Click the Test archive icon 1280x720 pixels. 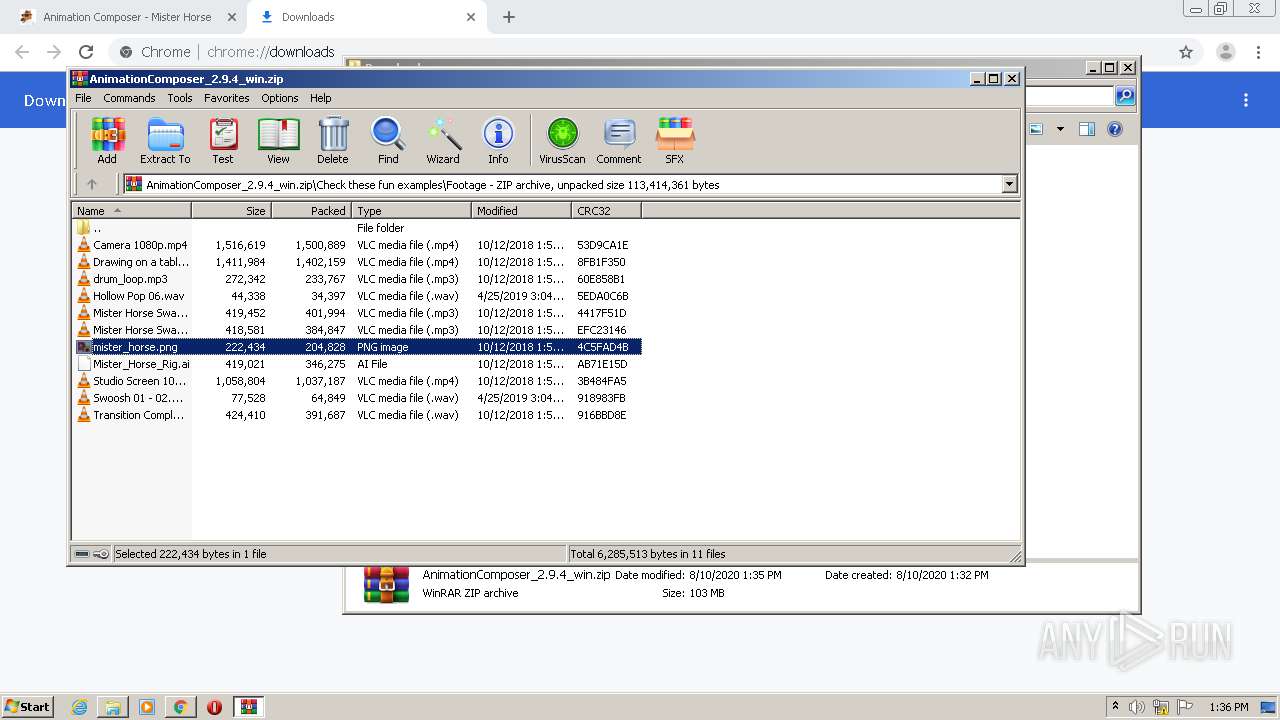[223, 140]
